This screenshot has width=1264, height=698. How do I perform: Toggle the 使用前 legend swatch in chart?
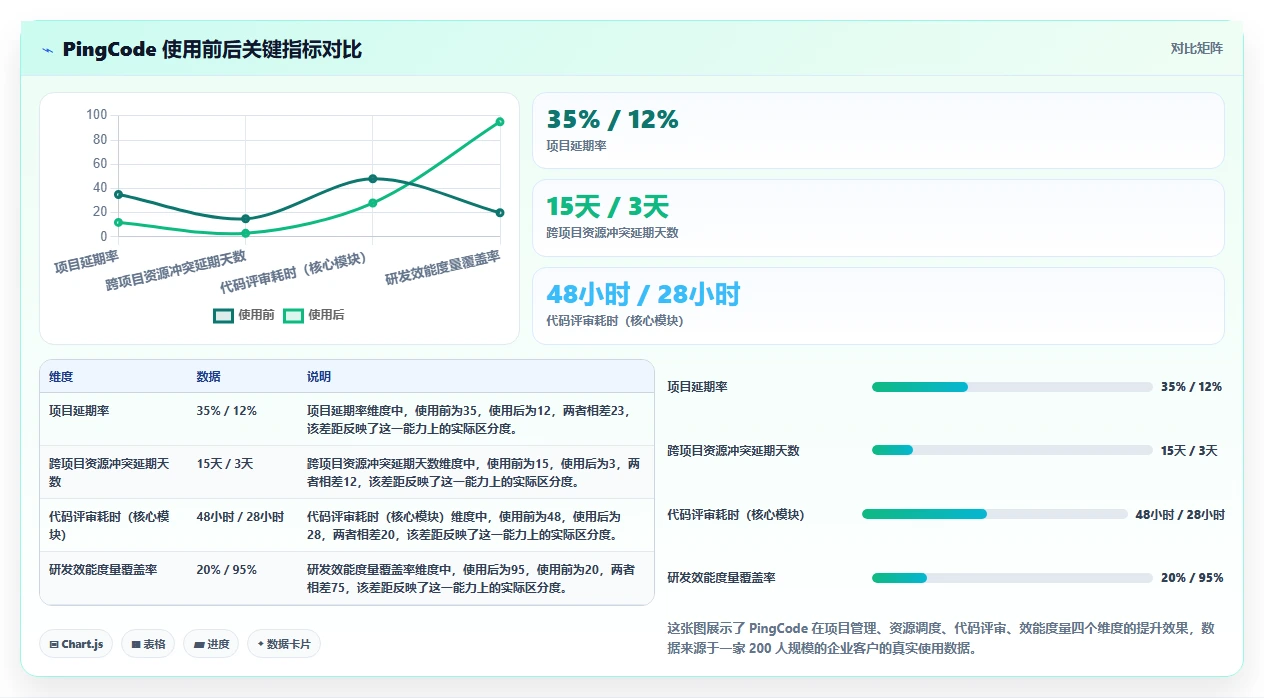(223, 315)
